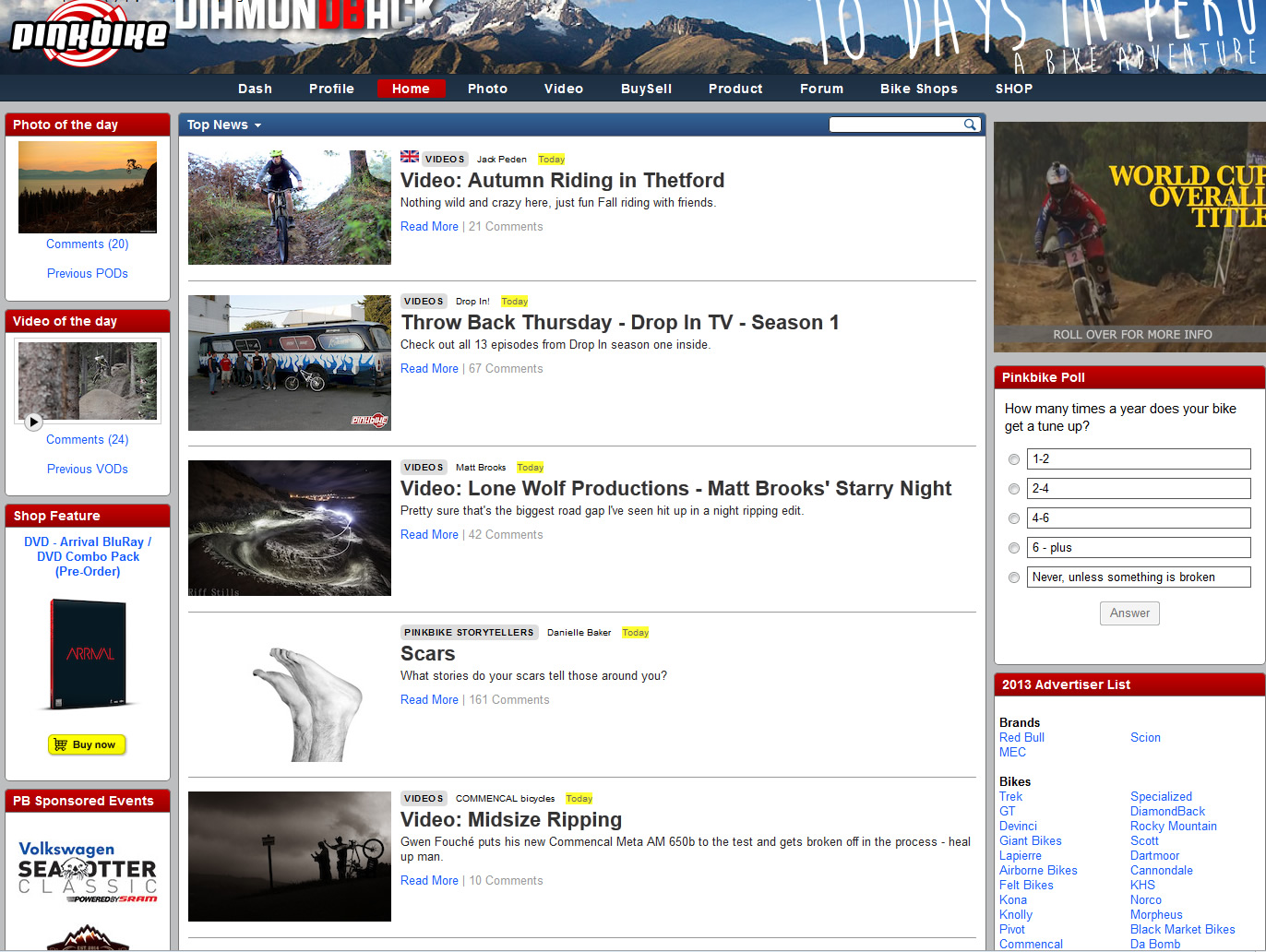The height and width of the screenshot is (952, 1266).
Task: Open the Profile menu item
Action: (x=331, y=89)
